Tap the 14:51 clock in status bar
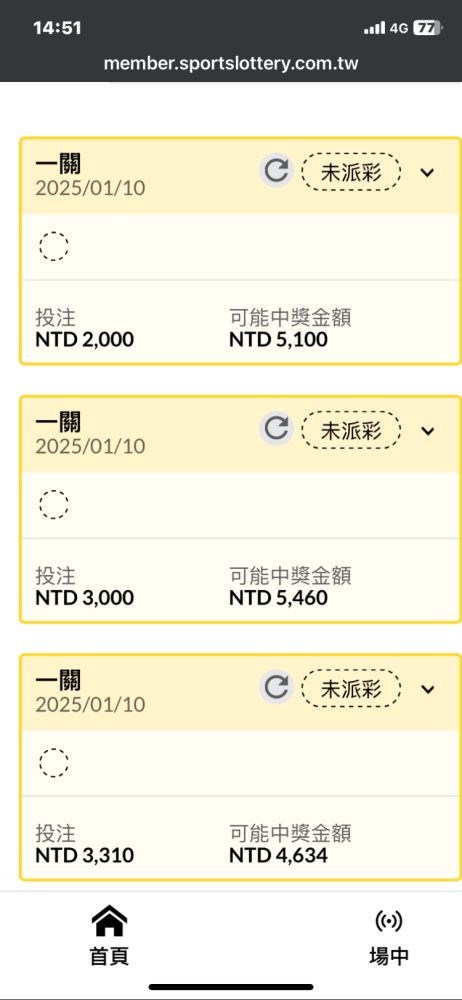 [55, 28]
